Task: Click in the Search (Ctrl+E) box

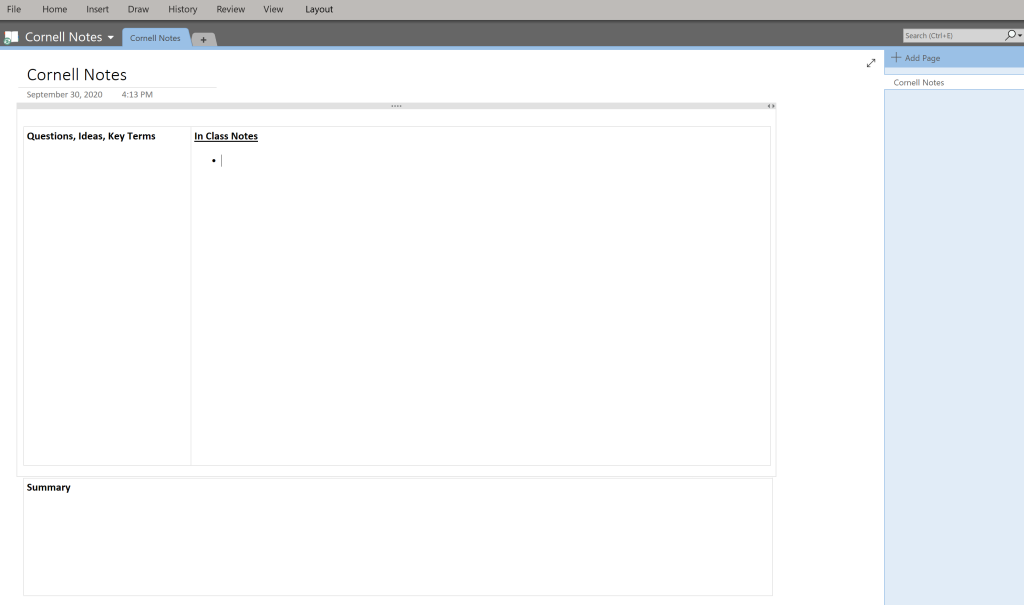Action: tap(953, 35)
